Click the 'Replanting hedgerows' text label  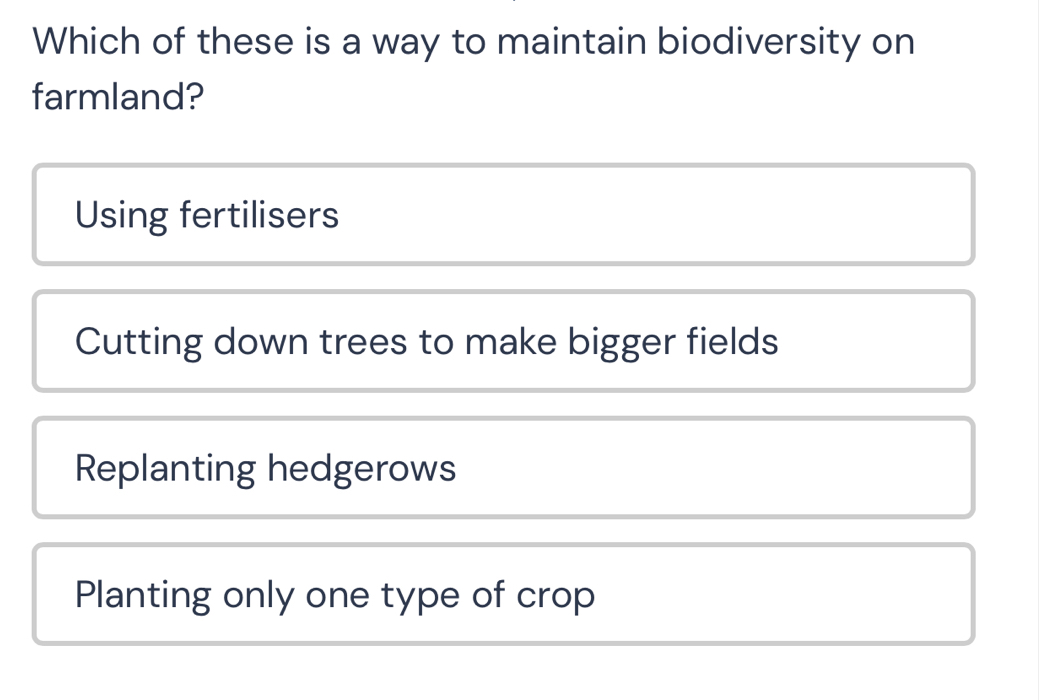(x=265, y=468)
